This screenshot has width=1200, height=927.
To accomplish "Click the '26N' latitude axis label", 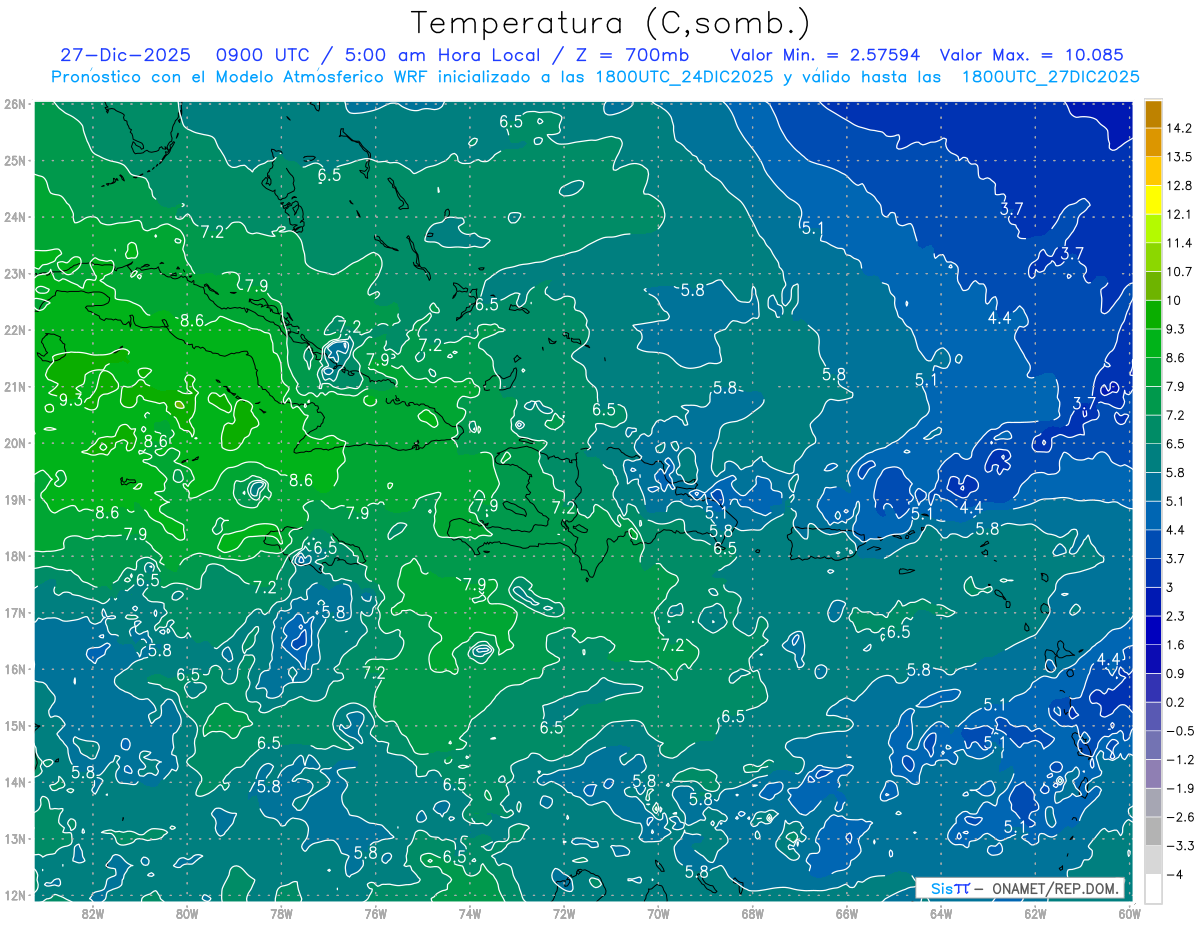I will pyautogui.click(x=14, y=104).
